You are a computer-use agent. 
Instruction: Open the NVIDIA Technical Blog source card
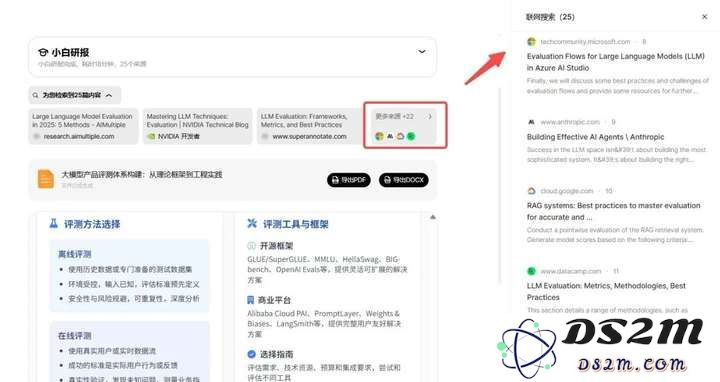click(197, 126)
